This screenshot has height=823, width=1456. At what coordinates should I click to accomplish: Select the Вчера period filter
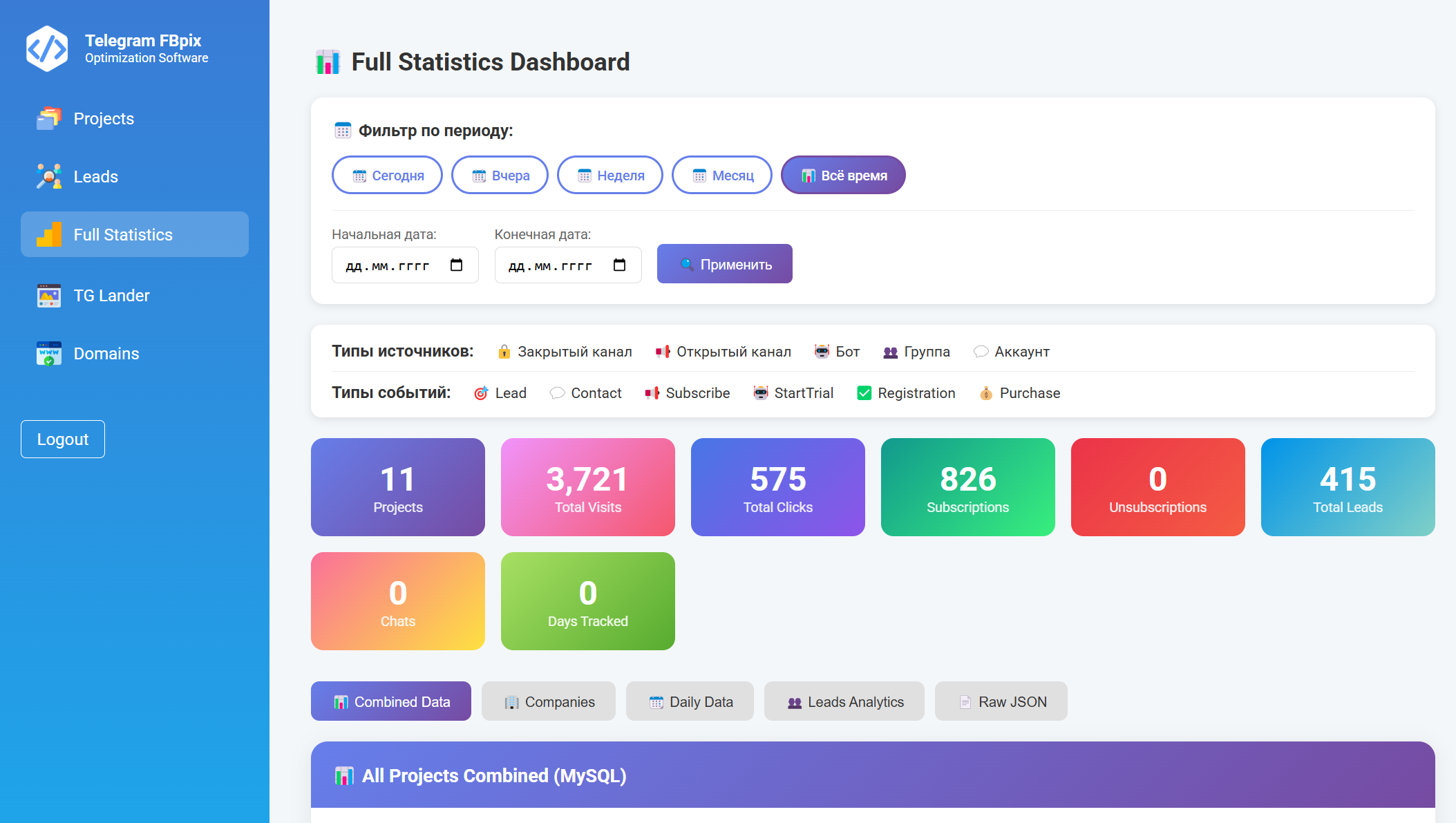tap(500, 176)
